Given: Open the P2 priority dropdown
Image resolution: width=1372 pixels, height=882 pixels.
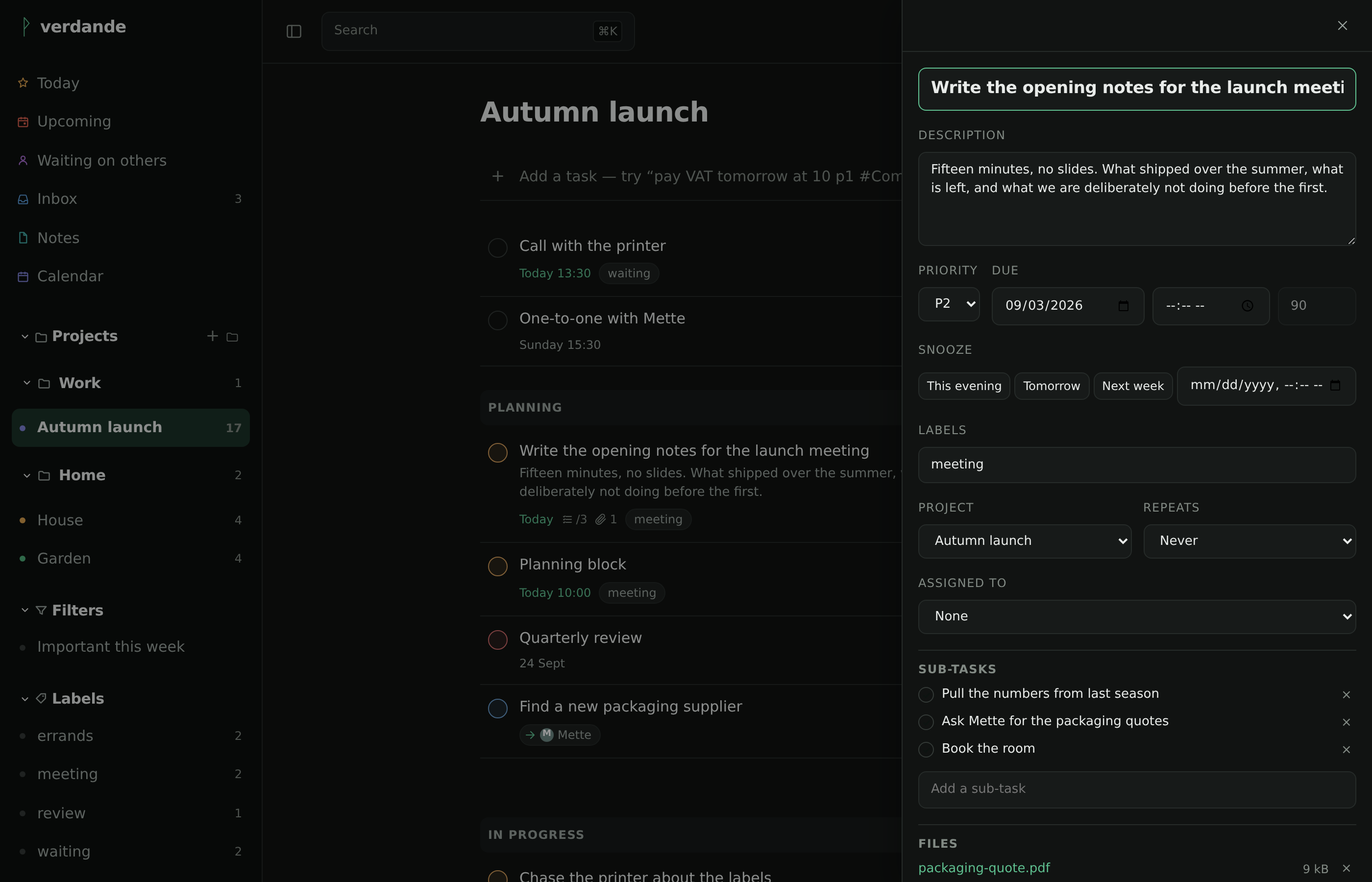Looking at the screenshot, I should 949,304.
